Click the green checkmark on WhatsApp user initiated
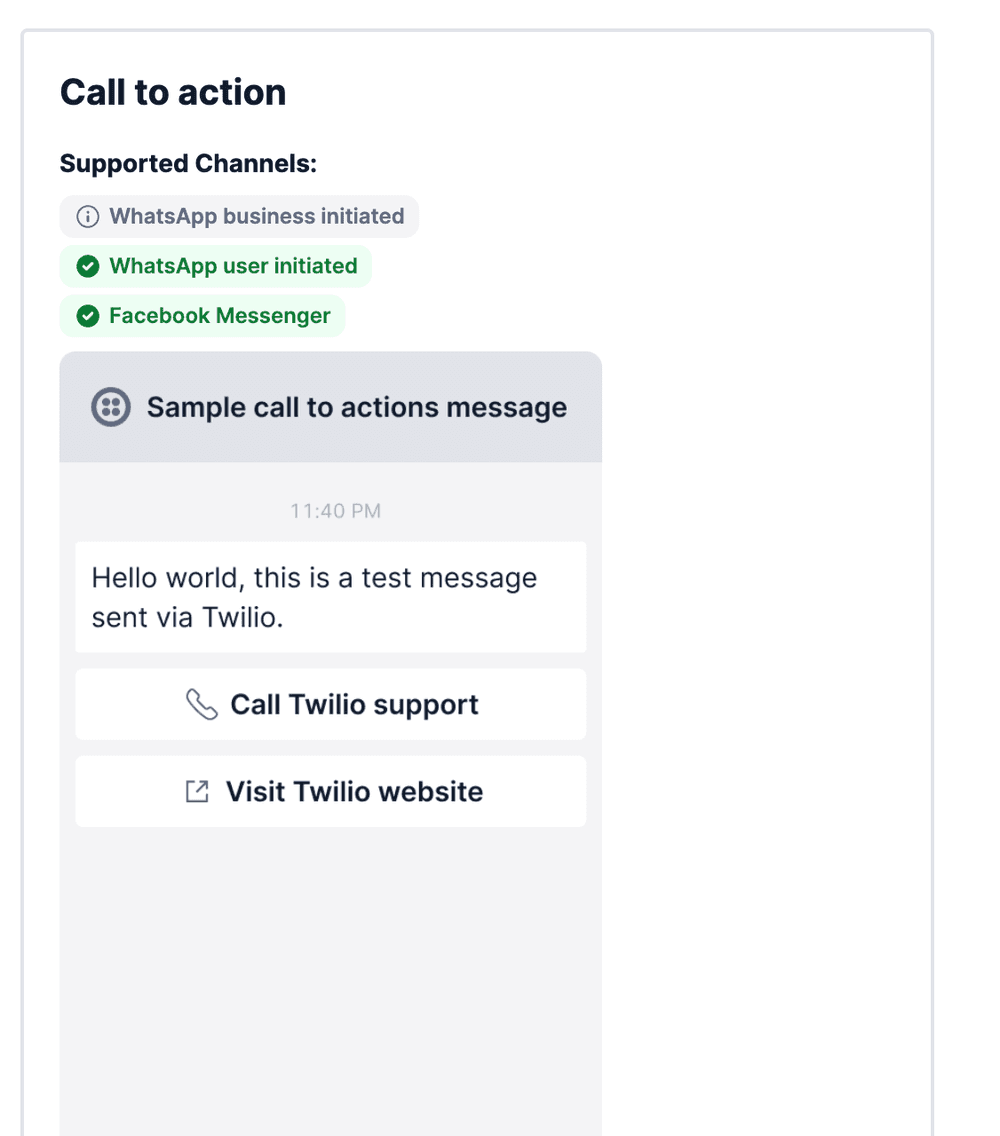This screenshot has width=1000, height=1136. coord(87,266)
